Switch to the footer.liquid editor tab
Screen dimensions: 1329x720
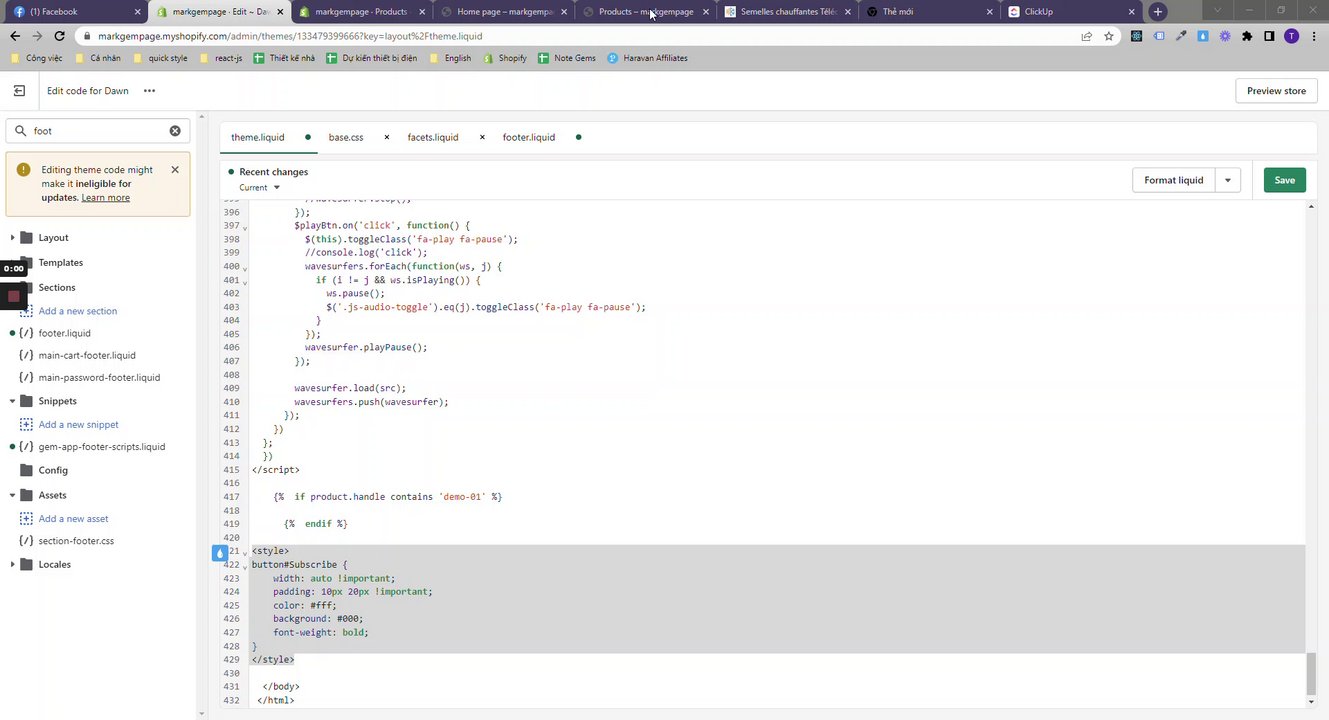click(x=529, y=137)
